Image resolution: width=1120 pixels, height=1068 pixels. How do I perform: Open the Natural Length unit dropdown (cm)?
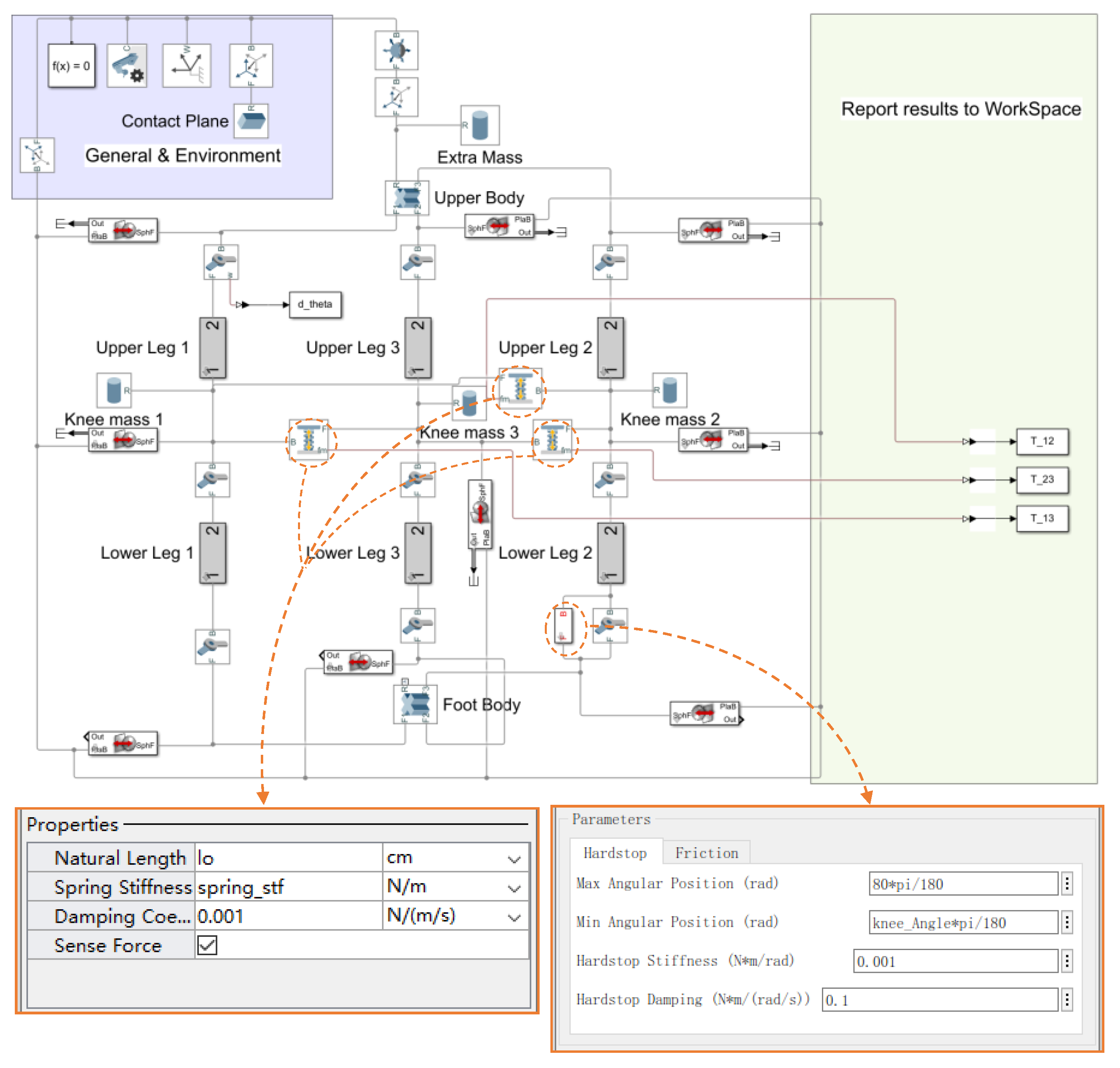tap(514, 858)
